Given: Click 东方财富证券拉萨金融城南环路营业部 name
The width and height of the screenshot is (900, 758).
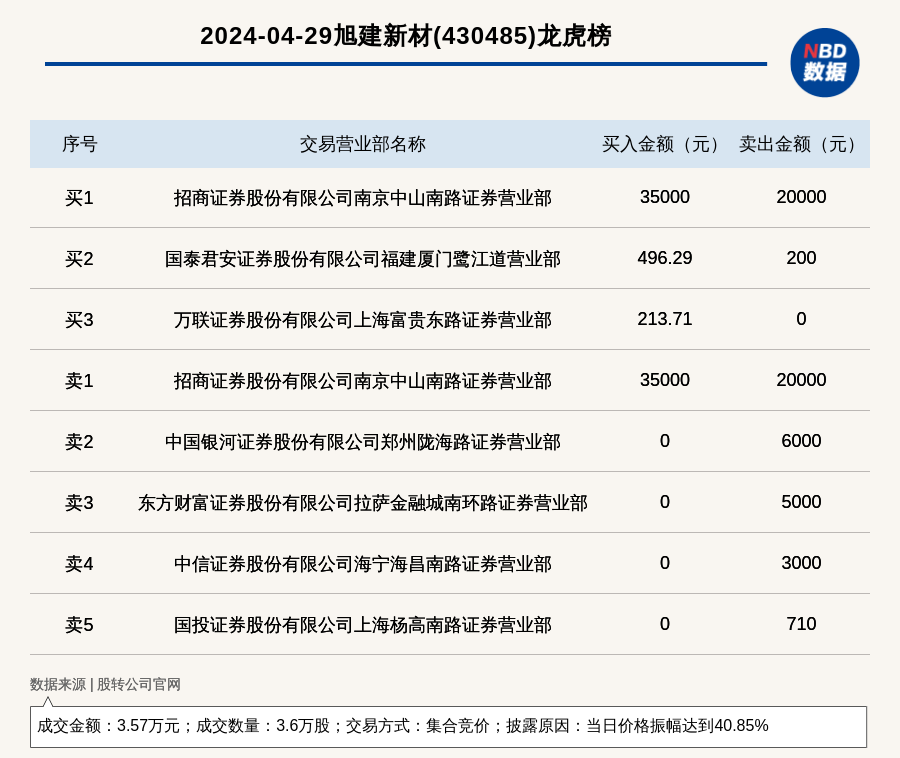Looking at the screenshot, I should 363,503.
